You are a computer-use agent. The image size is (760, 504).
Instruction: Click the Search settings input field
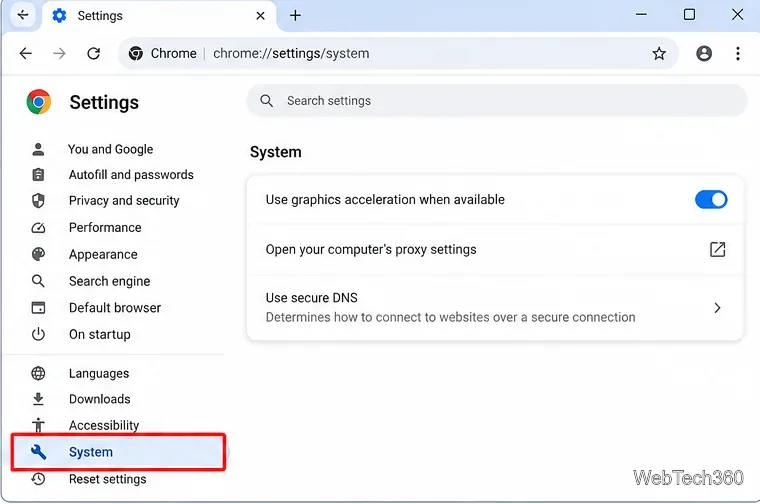497,101
